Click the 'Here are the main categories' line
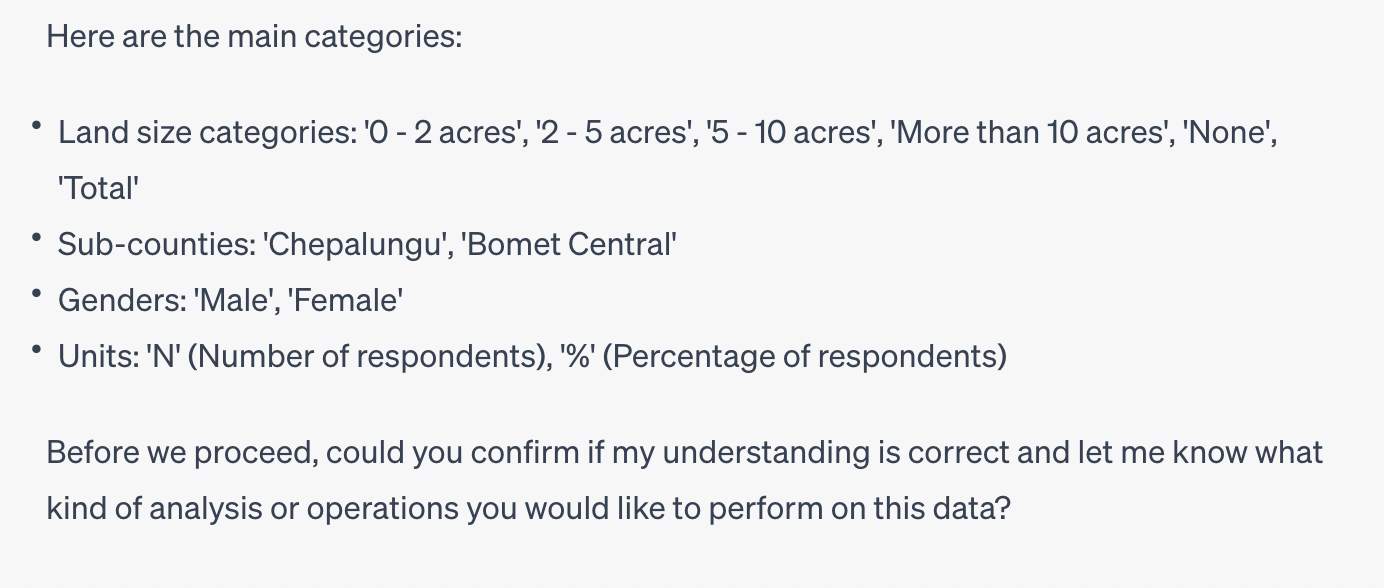1384x588 pixels. tap(254, 38)
